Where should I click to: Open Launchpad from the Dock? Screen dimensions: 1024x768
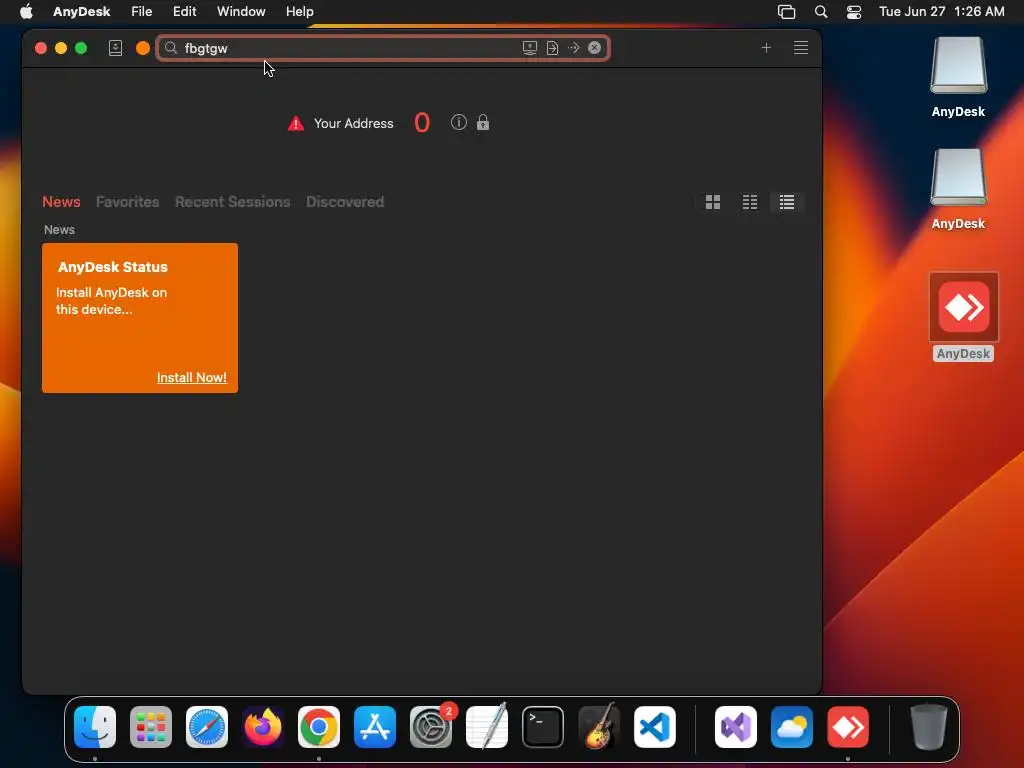151,727
